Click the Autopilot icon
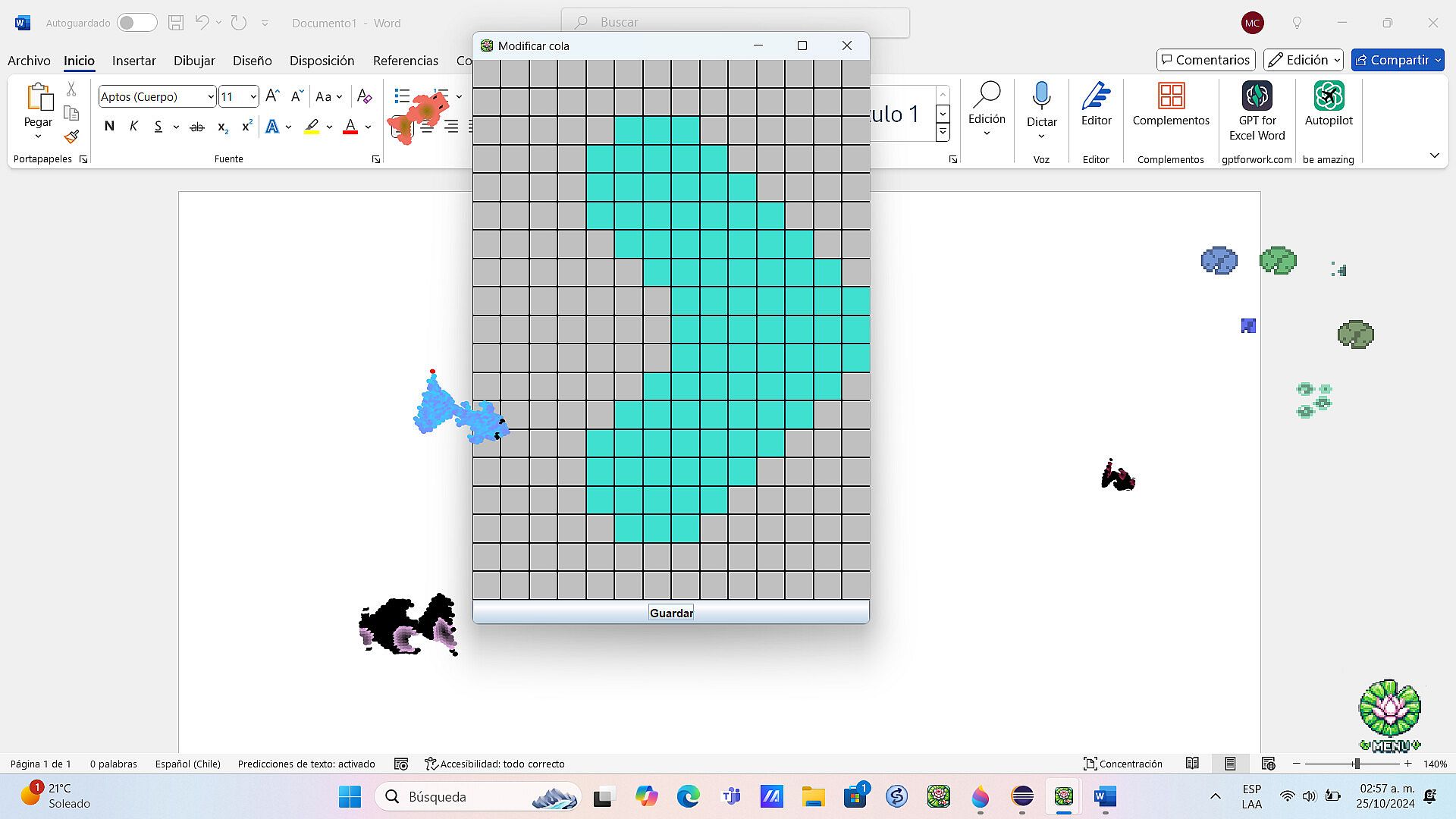This screenshot has height=819, width=1456. 1329,96
